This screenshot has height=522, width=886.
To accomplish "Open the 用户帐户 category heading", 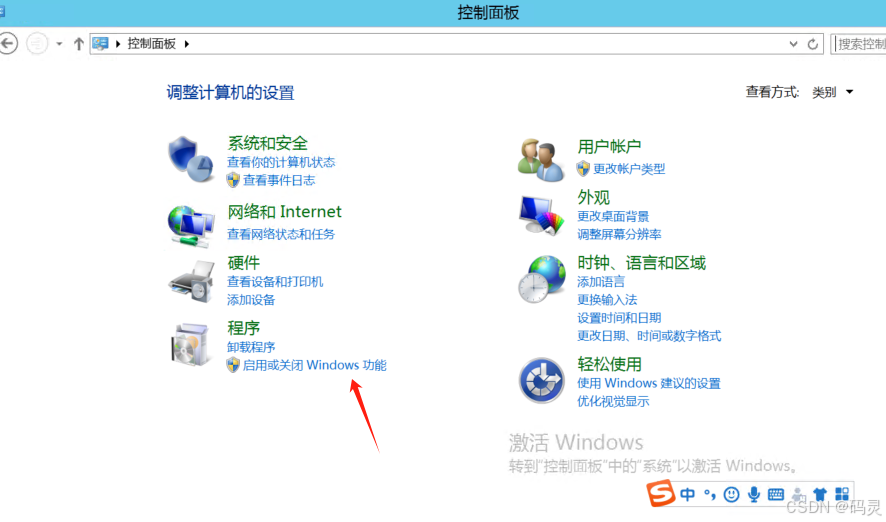I will click(609, 147).
